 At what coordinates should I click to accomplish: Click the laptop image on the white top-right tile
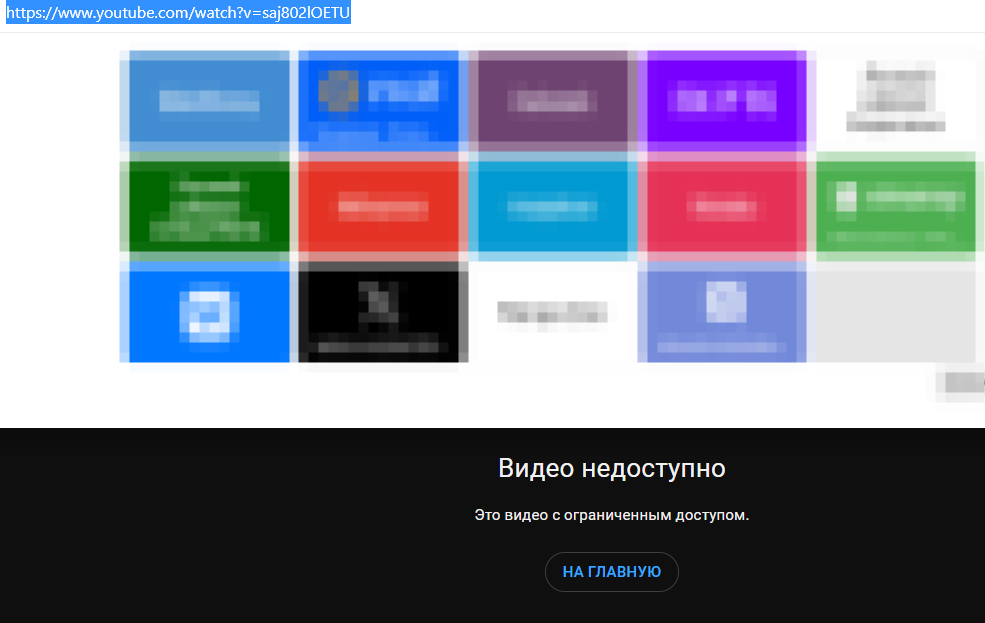coord(896,97)
